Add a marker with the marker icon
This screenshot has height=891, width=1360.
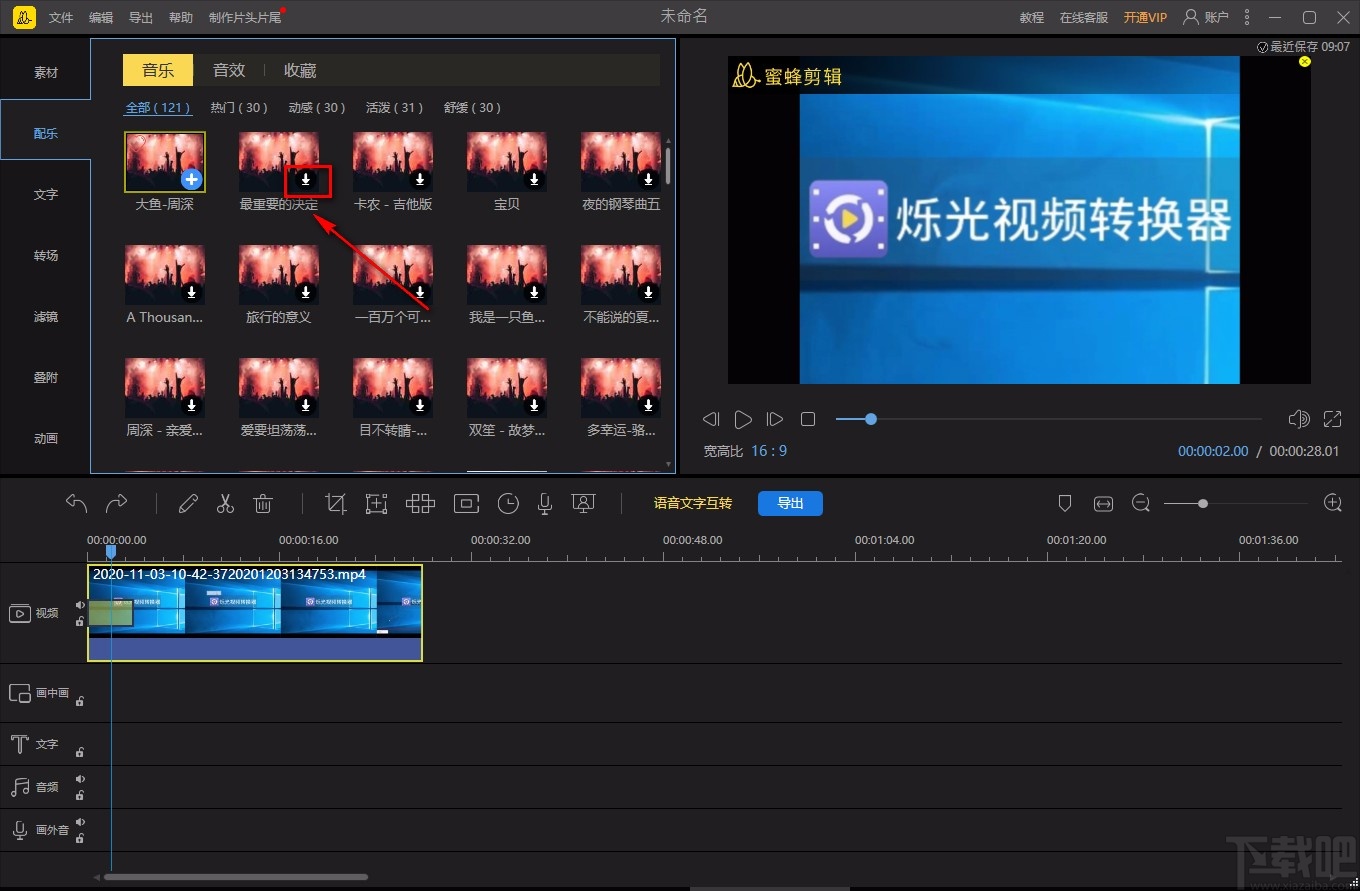coord(1065,504)
